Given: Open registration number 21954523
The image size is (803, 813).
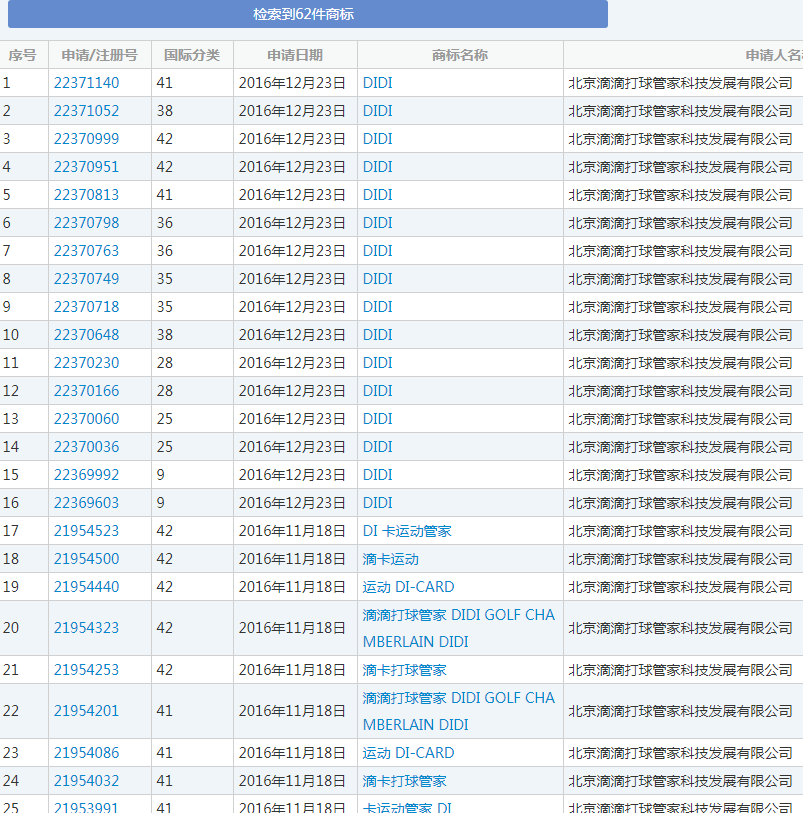Looking at the screenshot, I should 87,531.
